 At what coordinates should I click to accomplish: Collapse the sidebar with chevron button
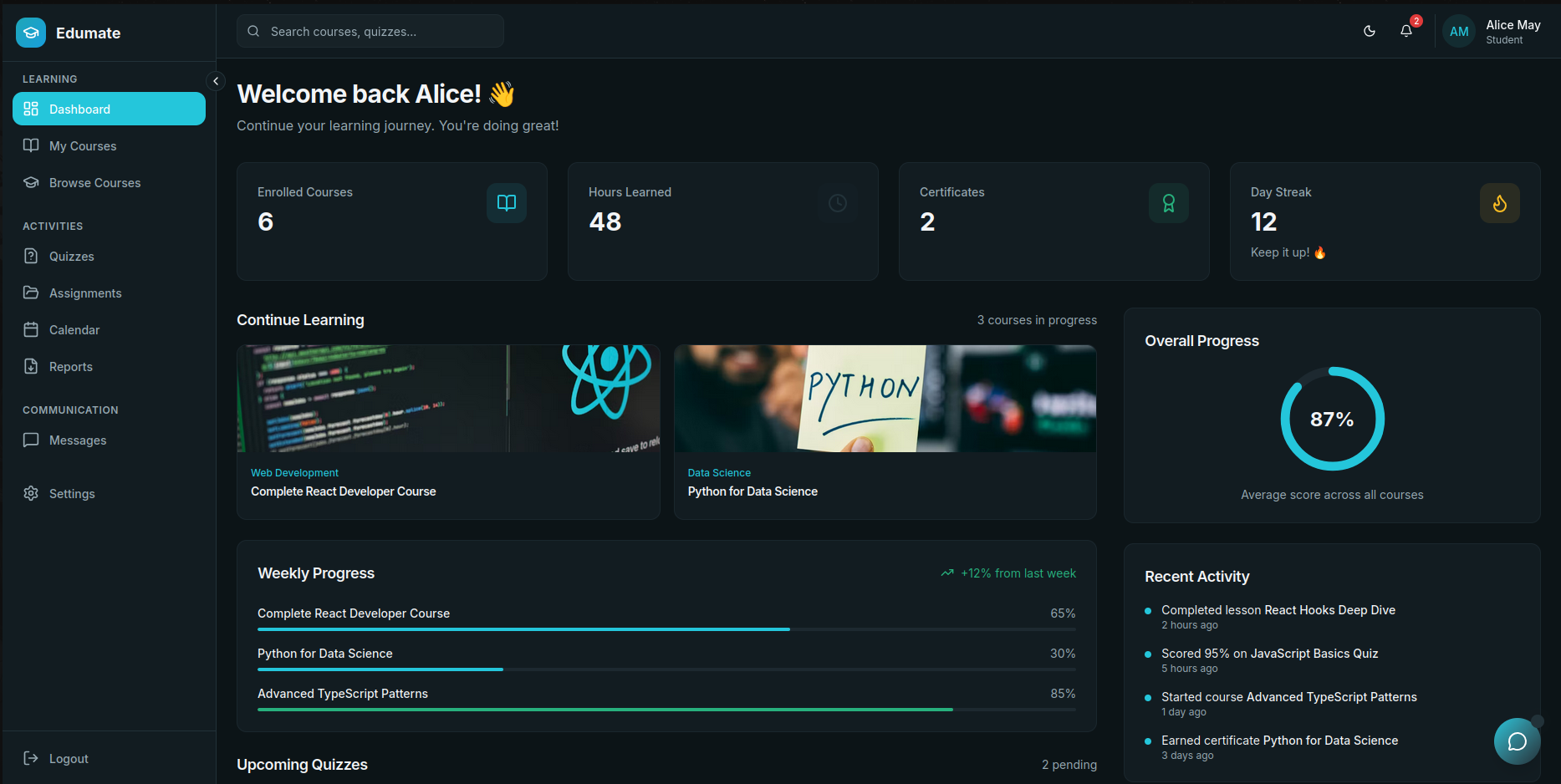pos(216,81)
